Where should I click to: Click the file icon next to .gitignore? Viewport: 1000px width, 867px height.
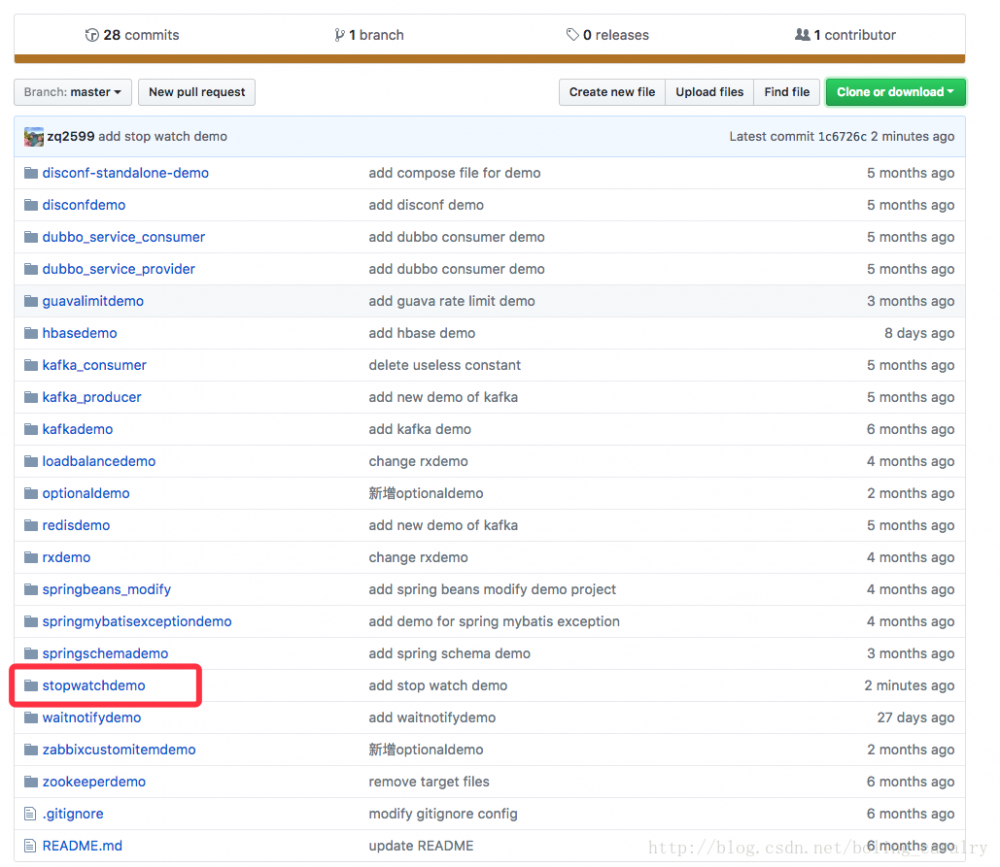point(30,814)
